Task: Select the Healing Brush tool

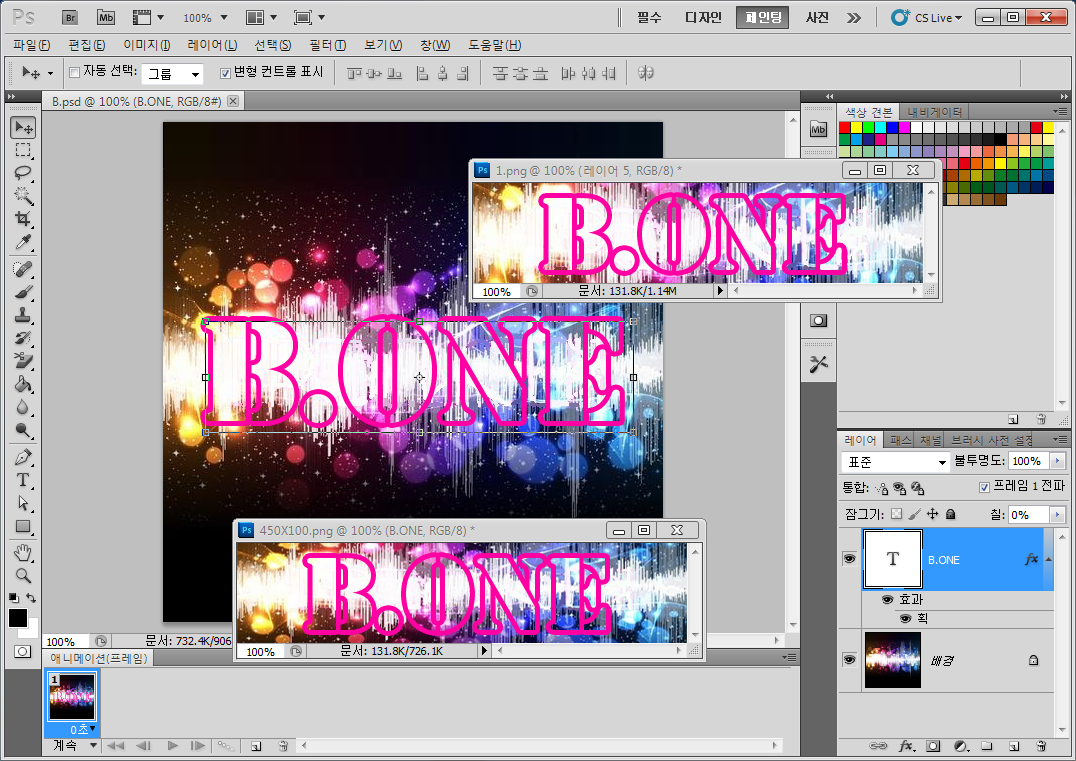Action: pyautogui.click(x=23, y=269)
